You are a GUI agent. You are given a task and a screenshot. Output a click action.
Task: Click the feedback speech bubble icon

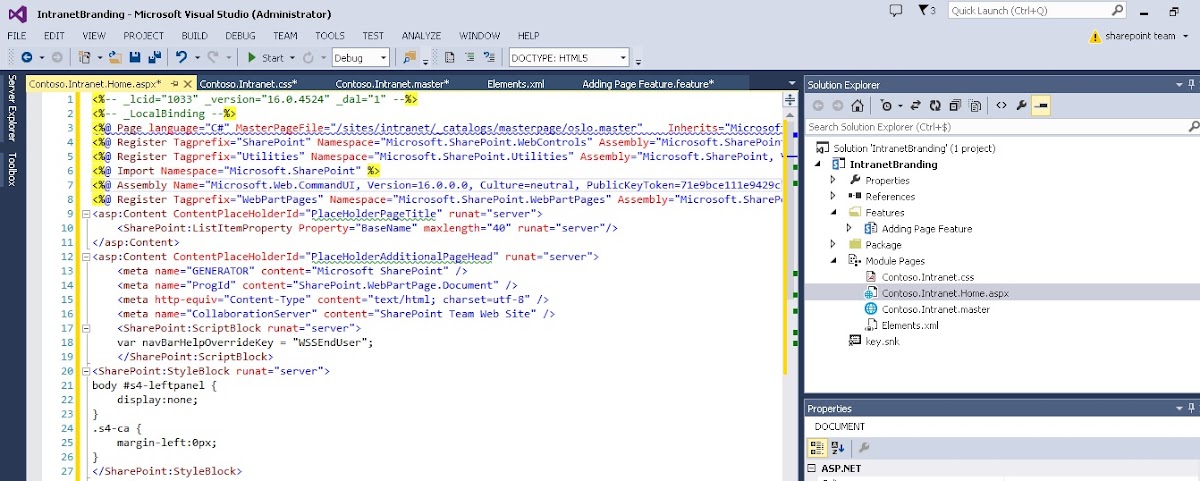(x=895, y=10)
